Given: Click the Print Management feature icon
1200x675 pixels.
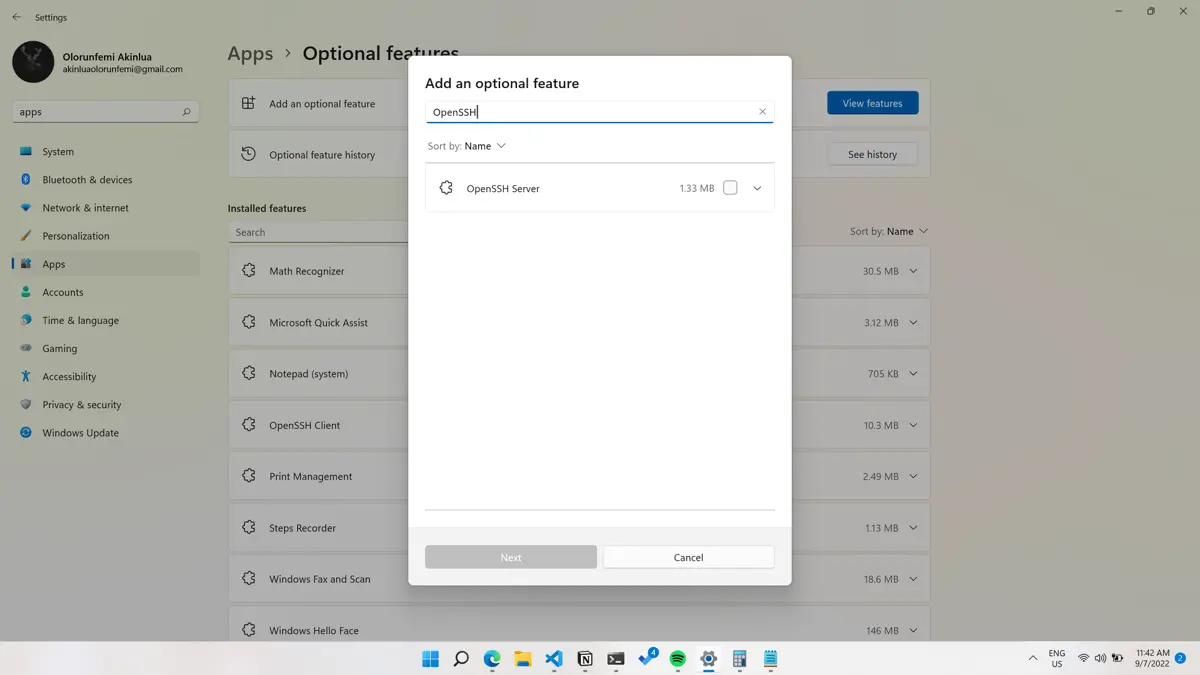Looking at the screenshot, I should coord(249,477).
